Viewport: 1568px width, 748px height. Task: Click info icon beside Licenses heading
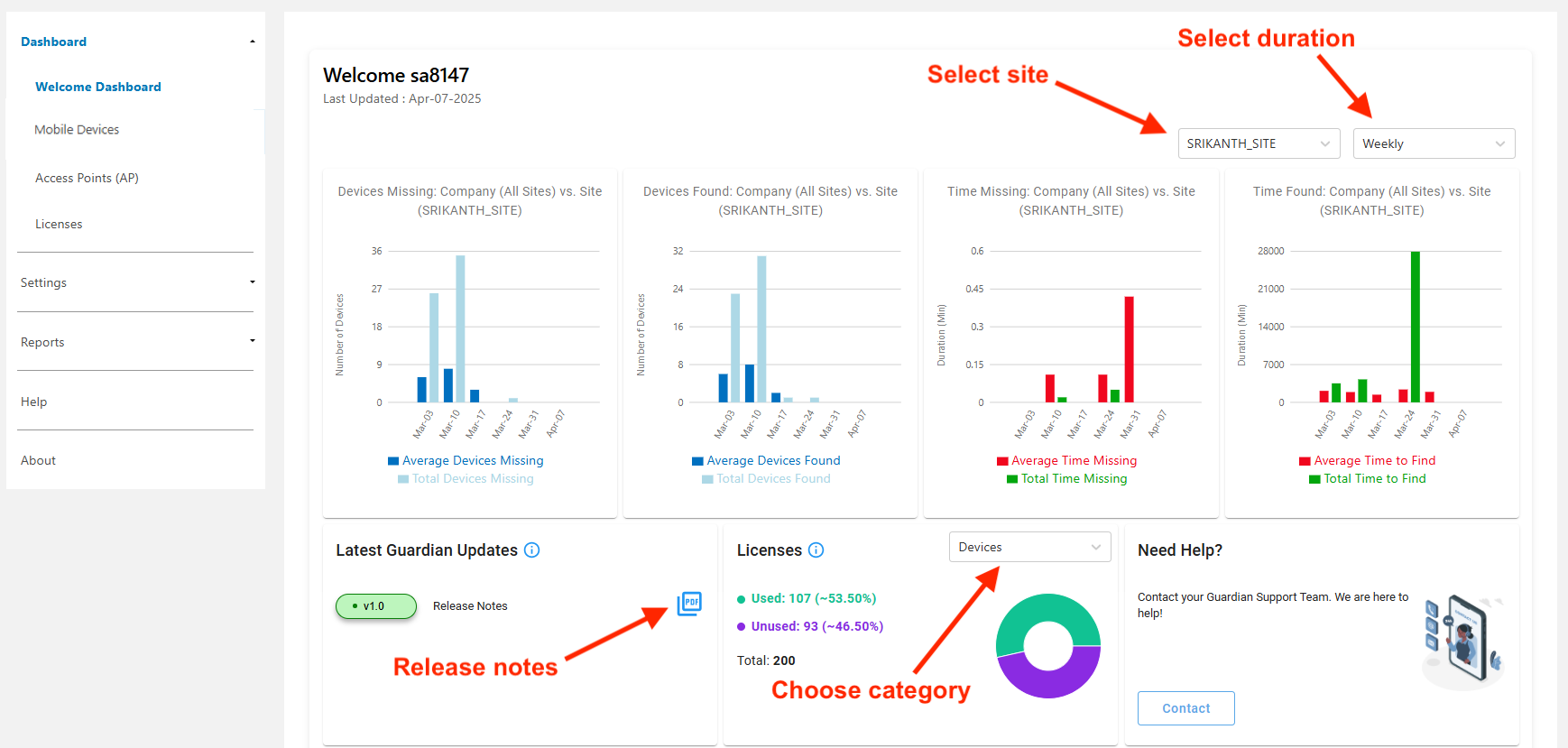click(x=816, y=550)
